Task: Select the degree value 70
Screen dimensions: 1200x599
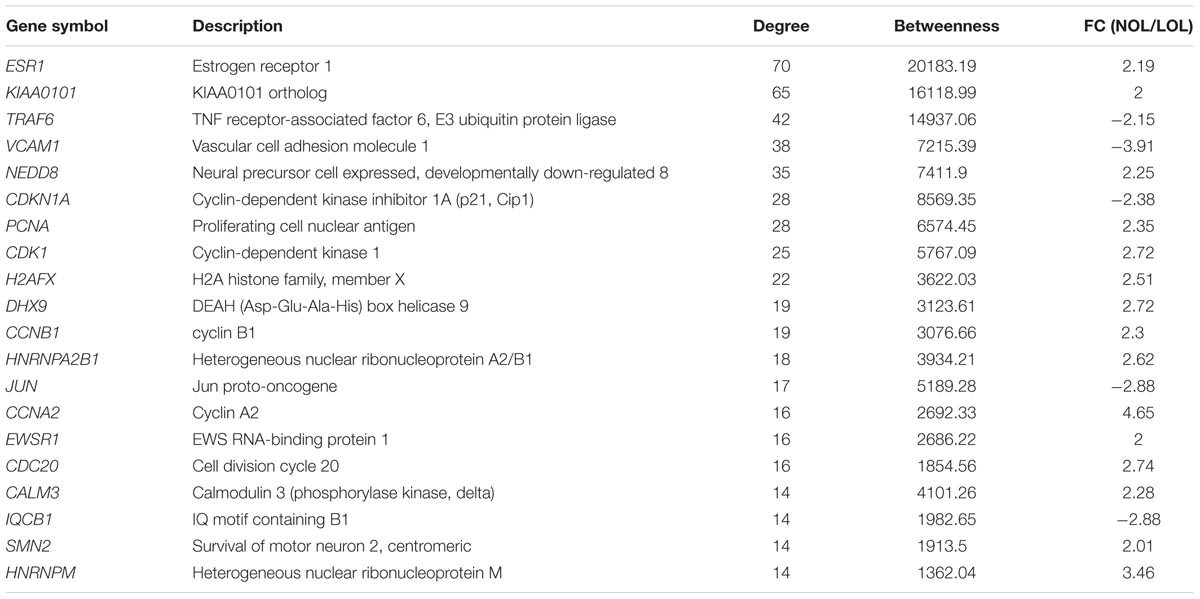Action: [781, 66]
